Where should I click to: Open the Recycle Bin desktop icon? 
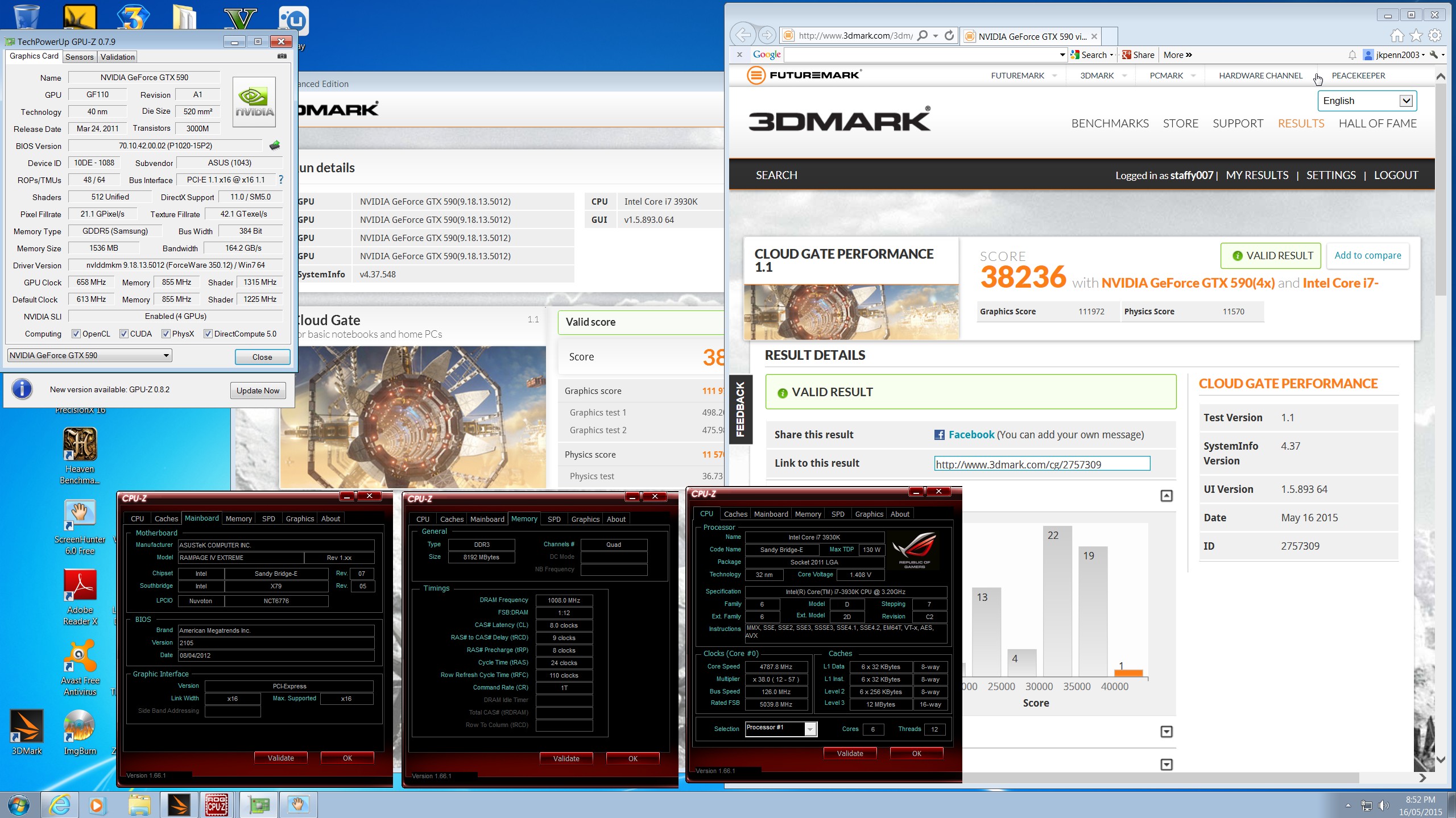pos(26,16)
